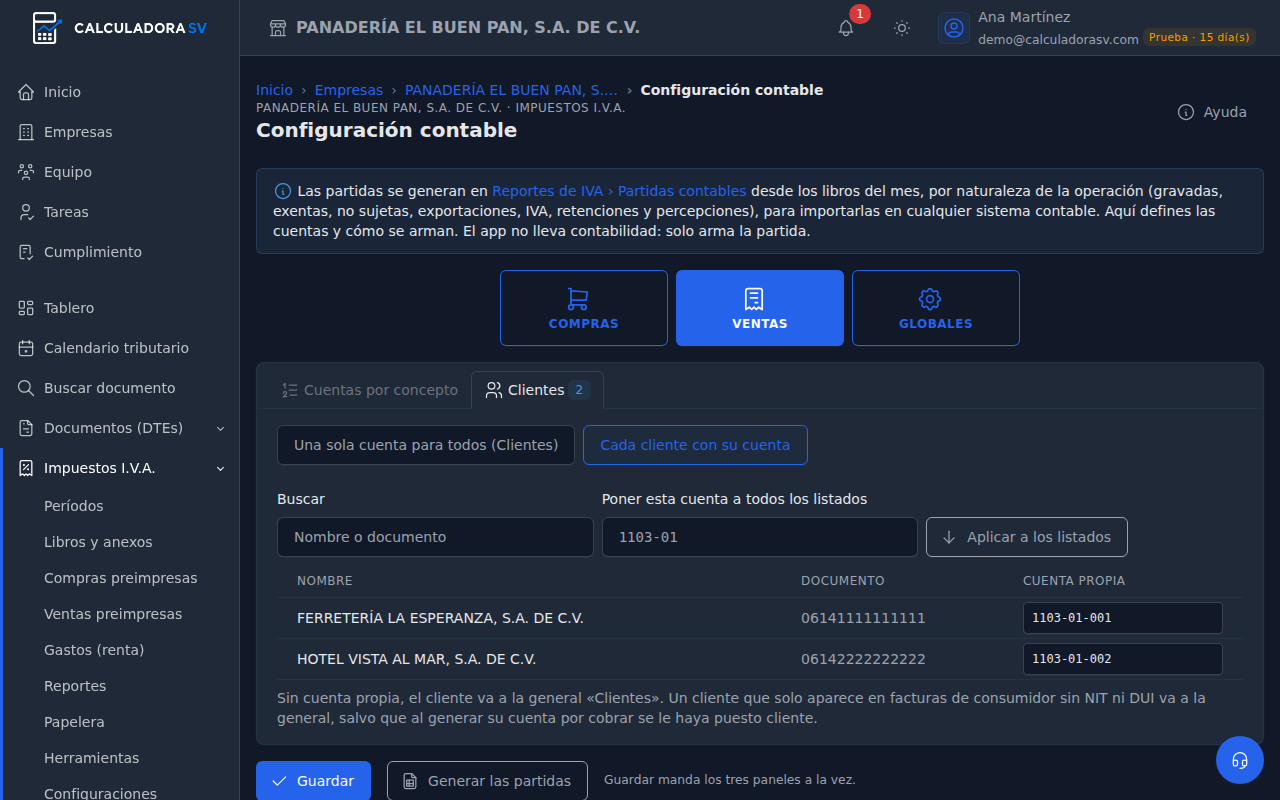Click the Tareas person-check icon
Image resolution: width=1280 pixels, height=800 pixels.
(26, 212)
